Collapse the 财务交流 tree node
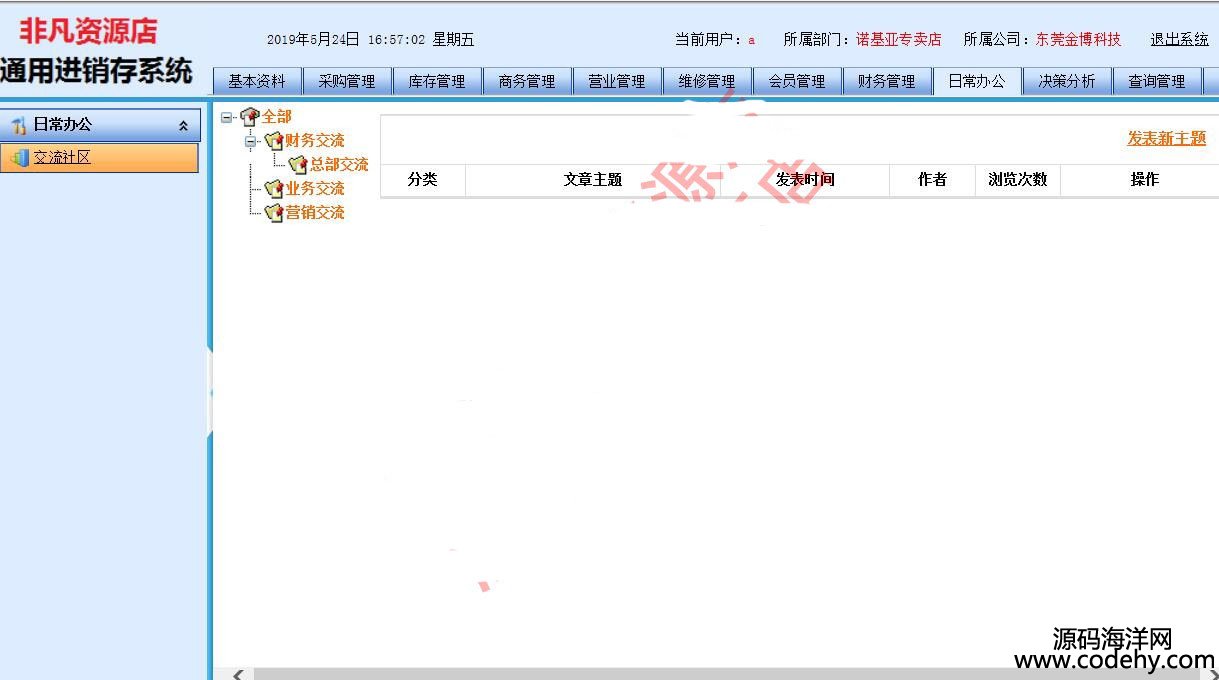This screenshot has width=1219, height=680. click(250, 141)
